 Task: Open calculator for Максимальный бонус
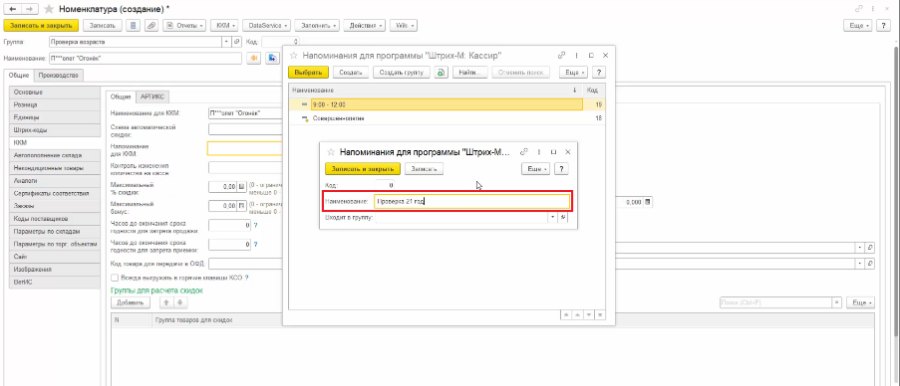[x=242, y=205]
